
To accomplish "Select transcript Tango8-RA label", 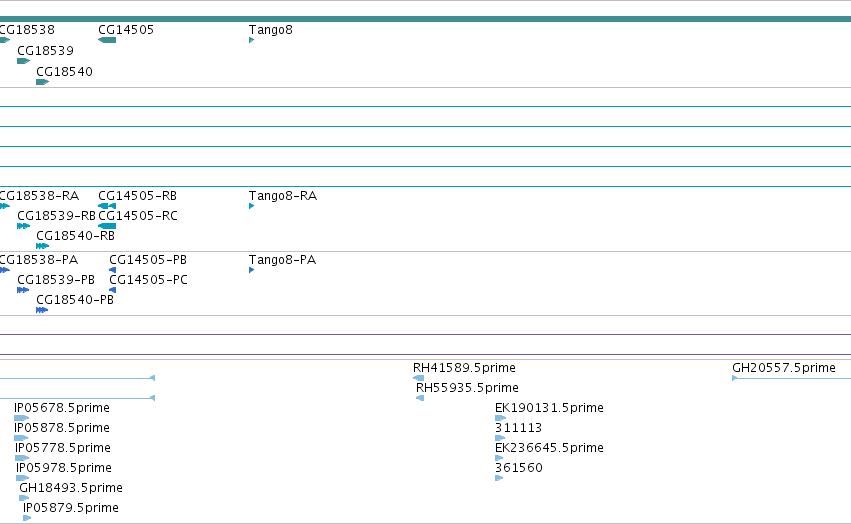I will (283, 195).
